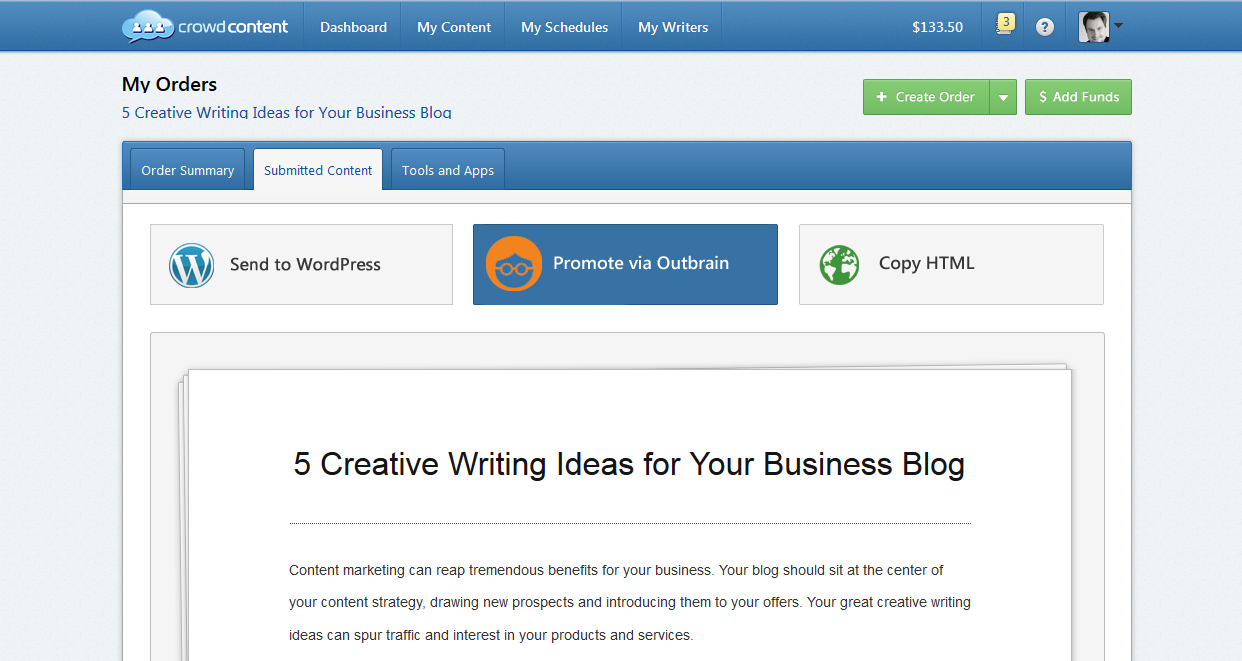Click the dollar icon on Add Funds
Screen dimensions: 1242x661
[x=1044, y=97]
